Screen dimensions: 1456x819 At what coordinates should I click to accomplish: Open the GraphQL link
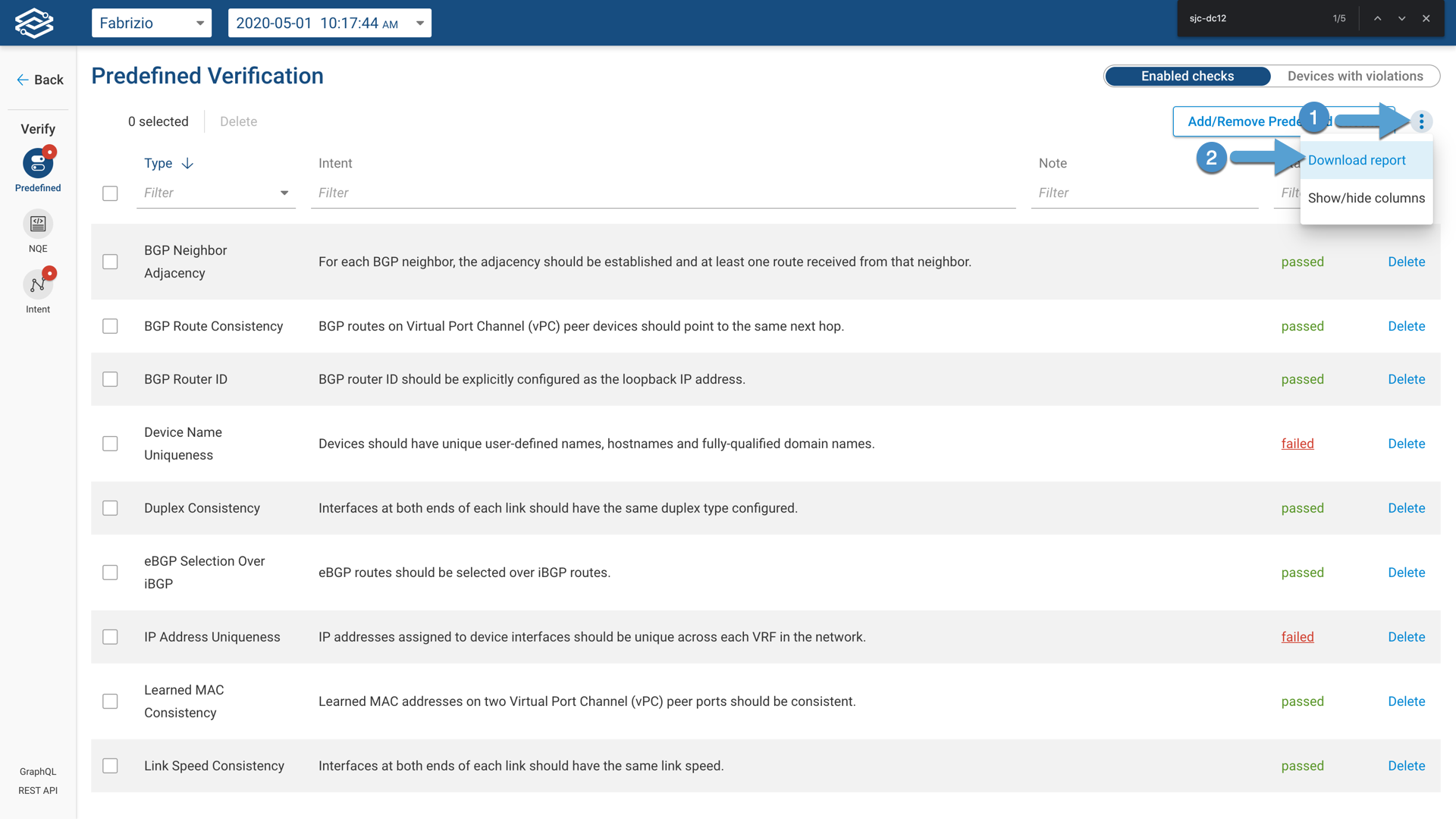[x=37, y=771]
